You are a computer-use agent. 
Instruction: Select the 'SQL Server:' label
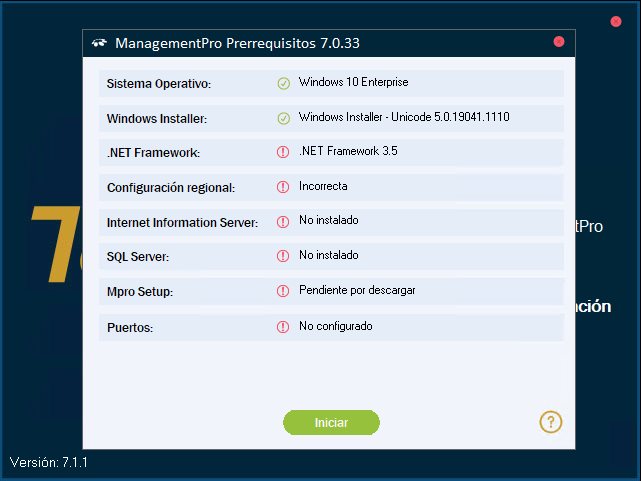point(138,257)
